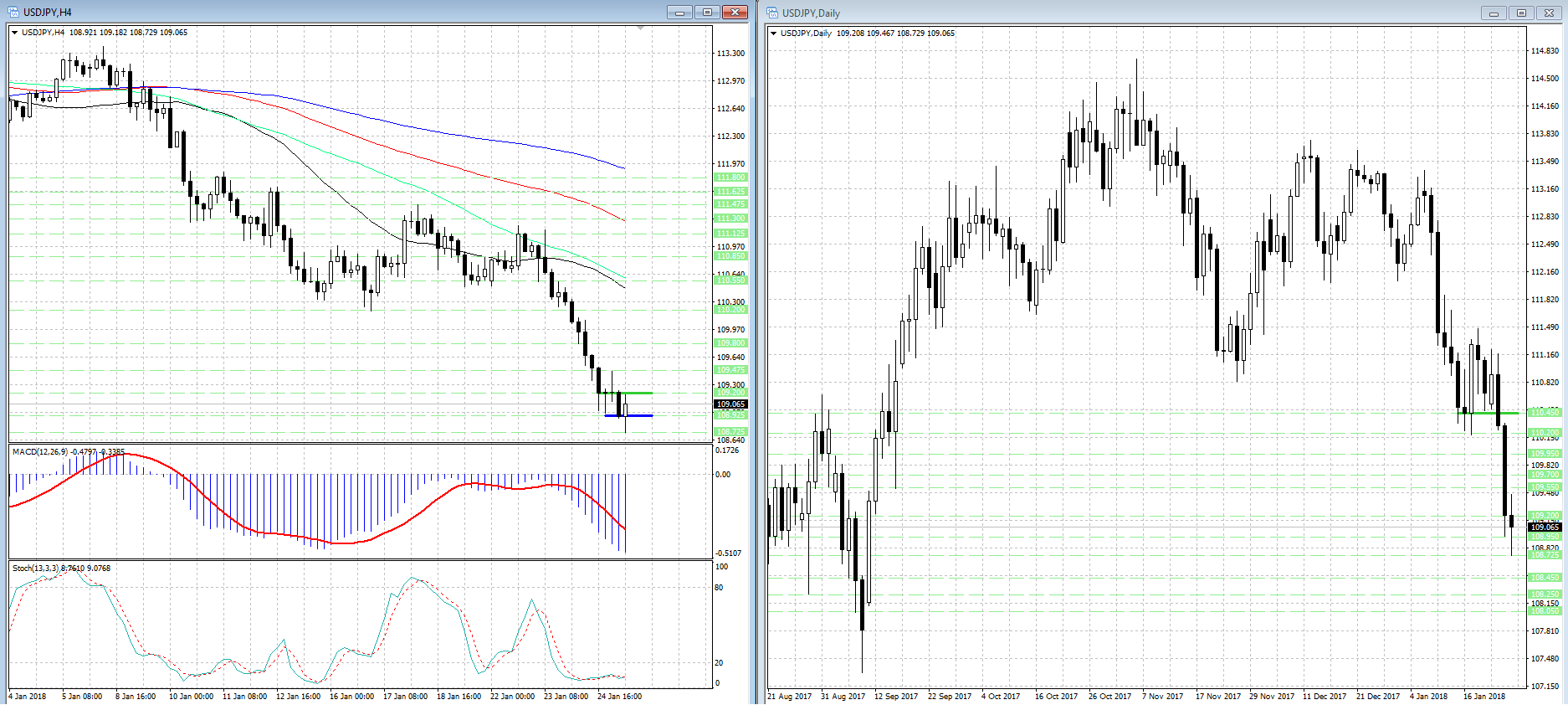This screenshot has width=1568, height=705.
Task: Expand the dropdown arrow beside USDJPY,H4 label
Action: (x=15, y=33)
